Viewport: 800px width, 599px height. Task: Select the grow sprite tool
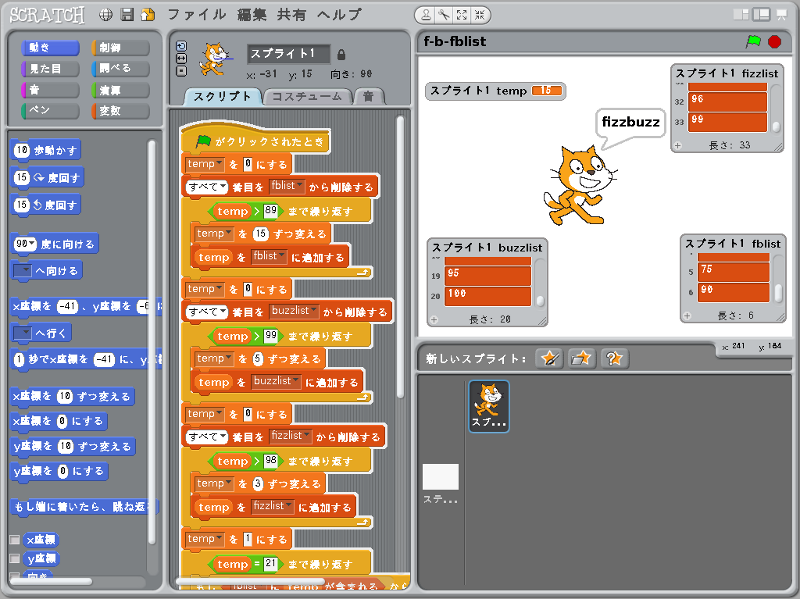click(x=462, y=15)
